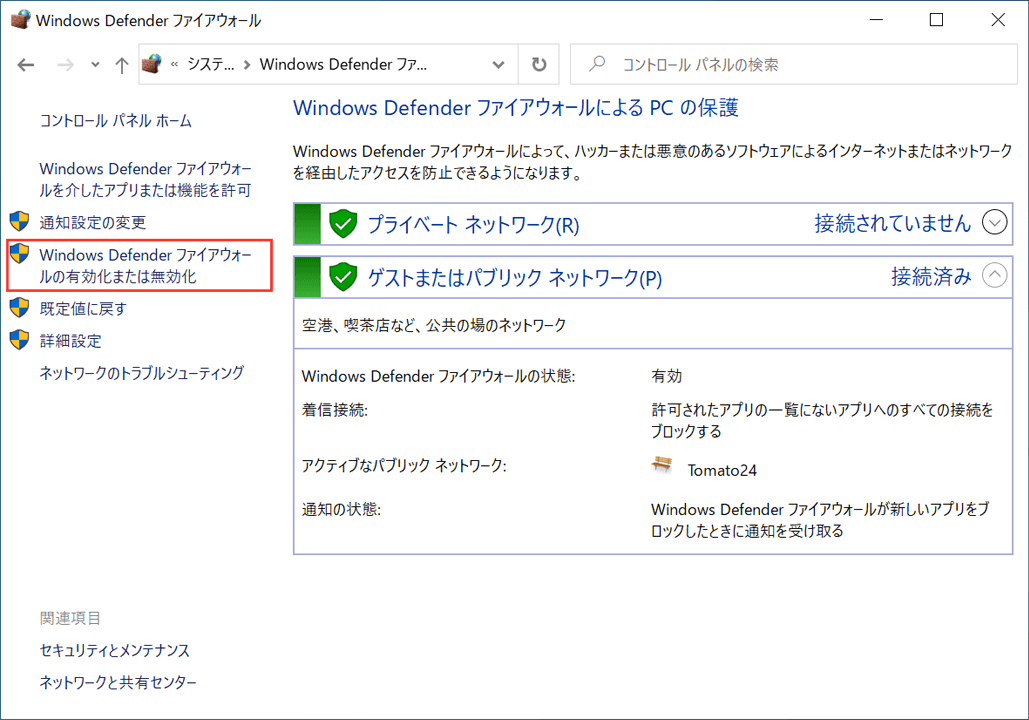Click プライベート ネットワーク(R) heading
Image resolution: width=1029 pixels, height=720 pixels.
[x=473, y=224]
